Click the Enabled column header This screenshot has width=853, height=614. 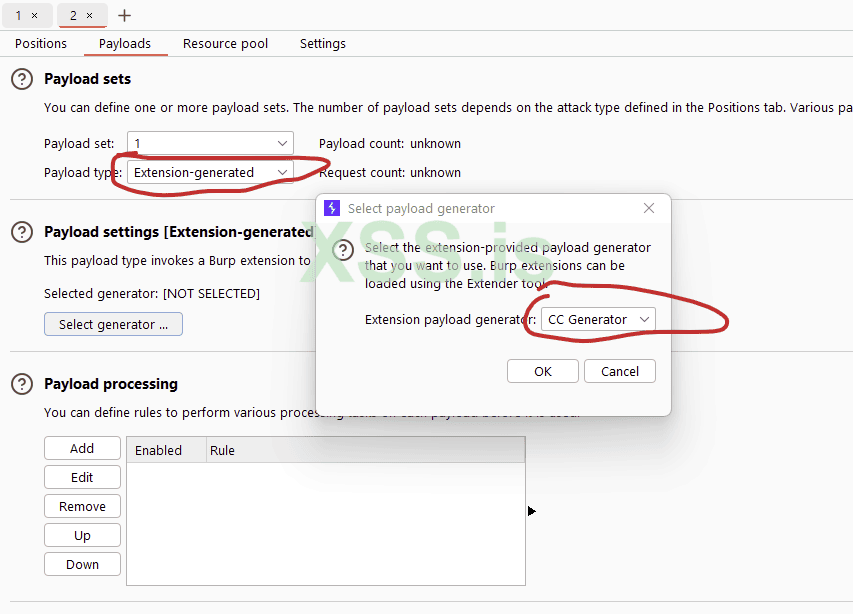coord(166,450)
